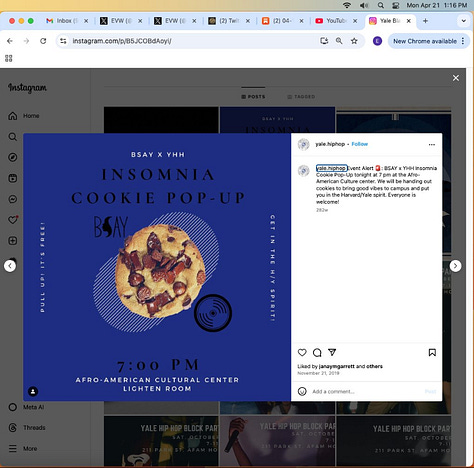Go to next post arrow
Viewport: 474px width, 468px height.
[x=455, y=266]
